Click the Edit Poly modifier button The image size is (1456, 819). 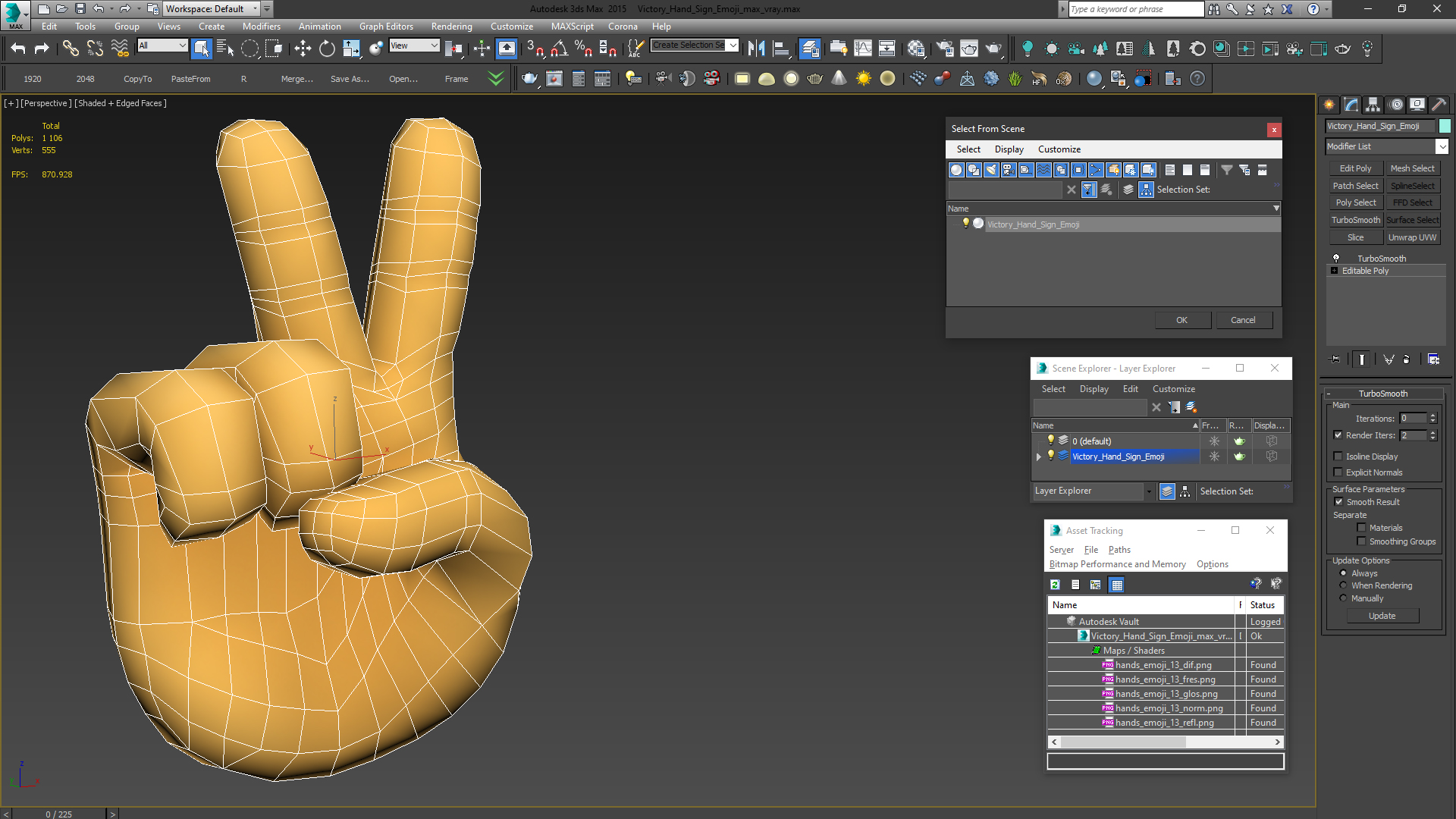[1355, 168]
